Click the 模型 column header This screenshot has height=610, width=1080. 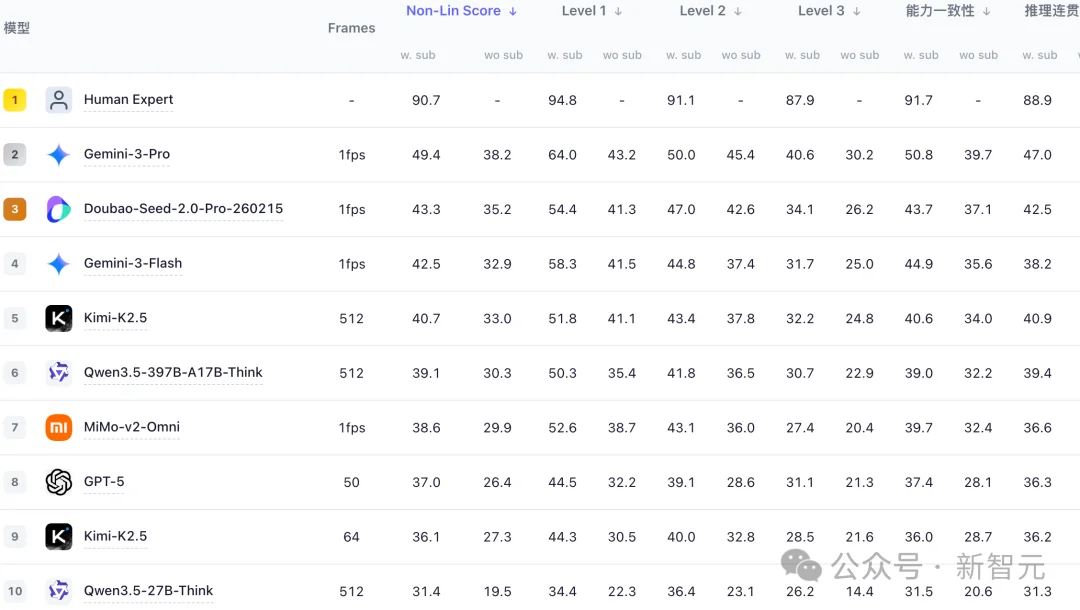click(x=17, y=28)
